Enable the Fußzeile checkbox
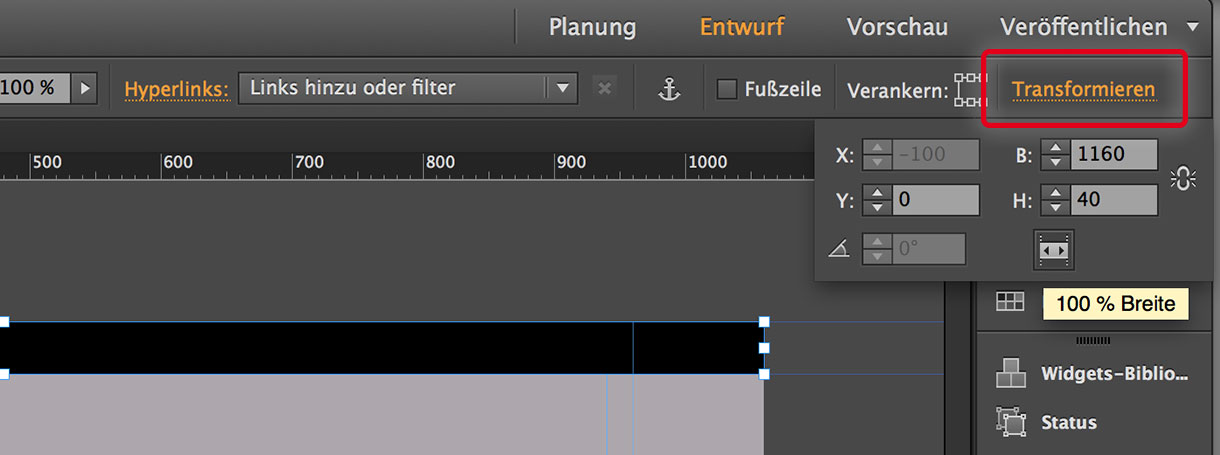 pyautogui.click(x=727, y=89)
